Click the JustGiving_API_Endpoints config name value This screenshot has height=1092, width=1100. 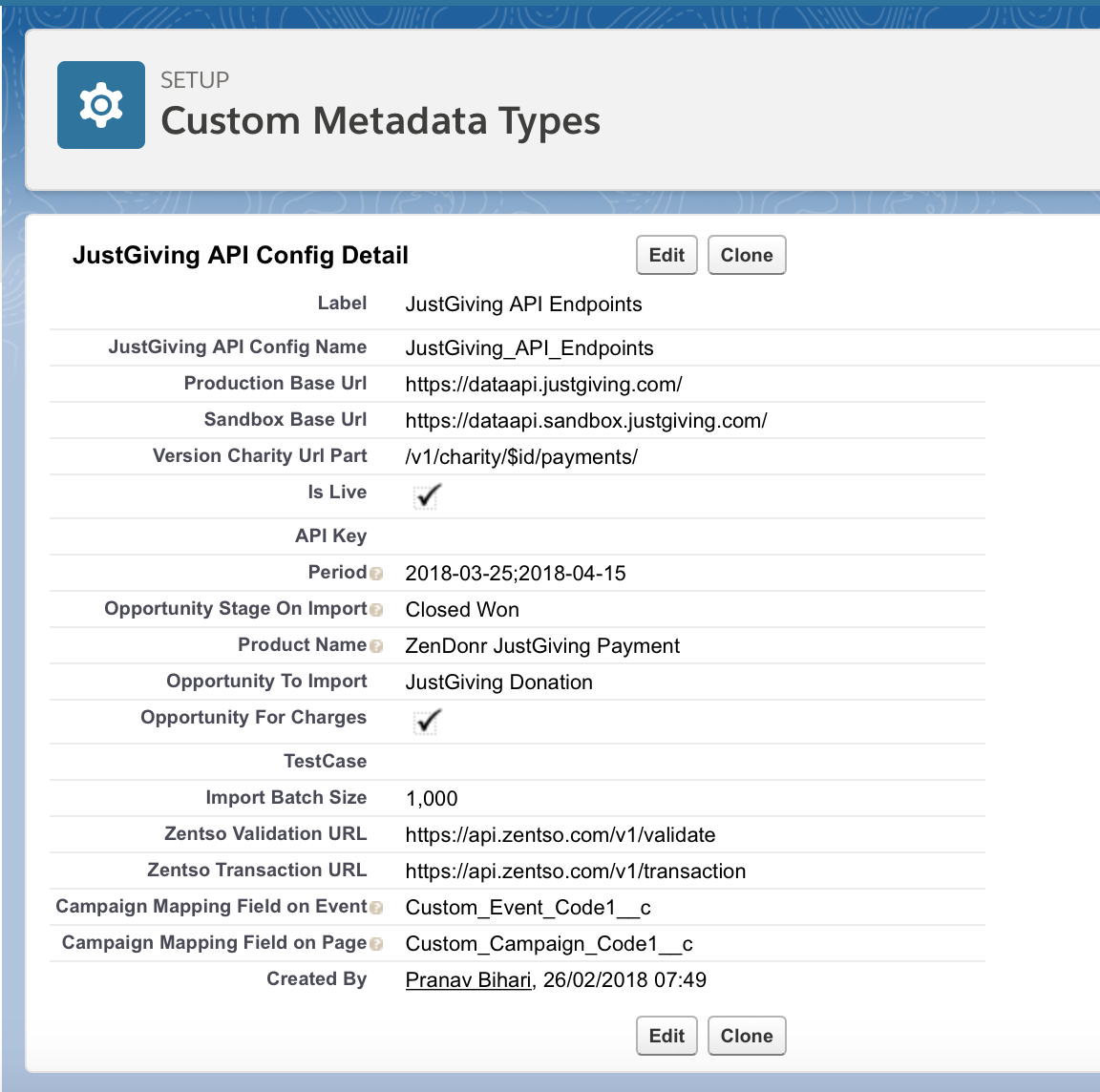[530, 347]
